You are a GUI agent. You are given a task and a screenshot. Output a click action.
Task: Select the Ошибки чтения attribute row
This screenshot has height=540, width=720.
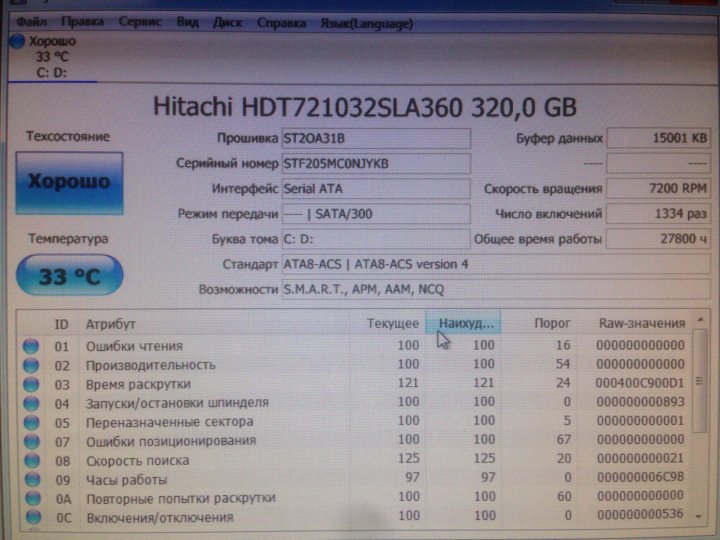[356, 345]
